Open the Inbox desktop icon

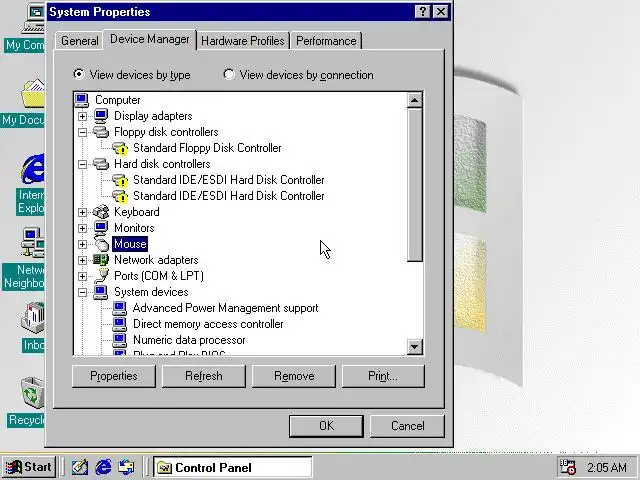(33, 318)
